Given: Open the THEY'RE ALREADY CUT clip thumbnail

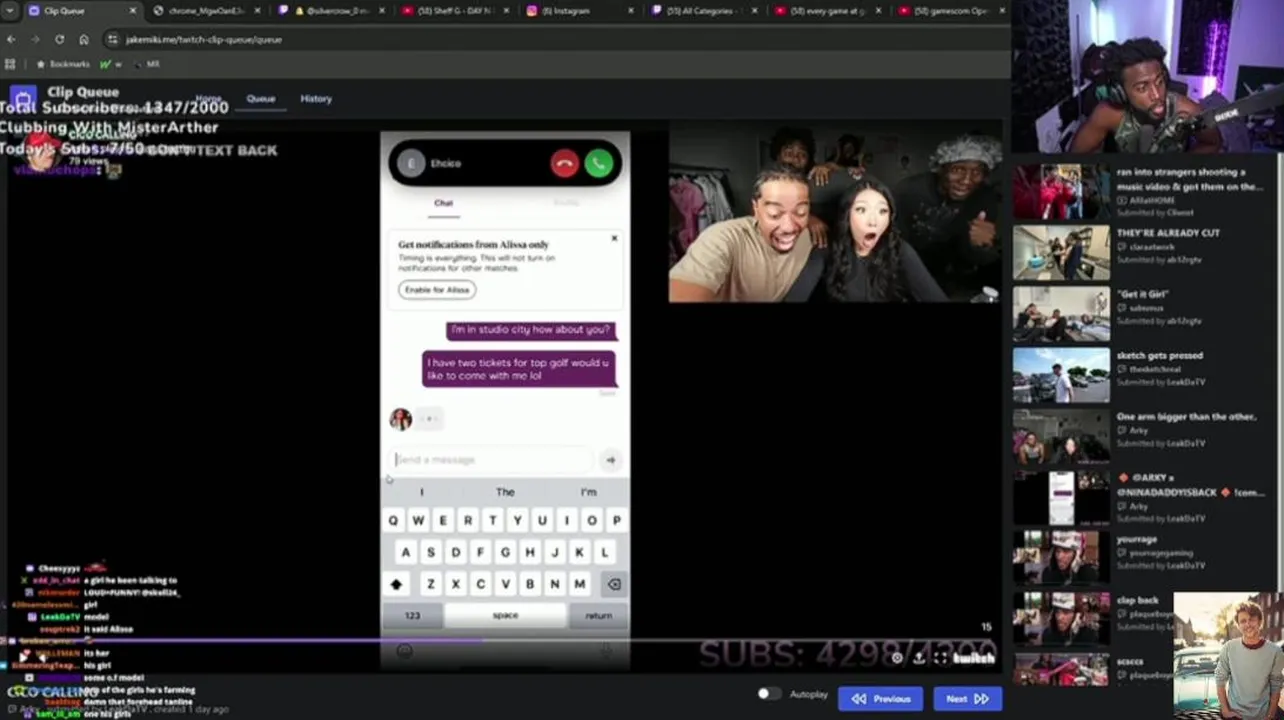Looking at the screenshot, I should point(1061,253).
